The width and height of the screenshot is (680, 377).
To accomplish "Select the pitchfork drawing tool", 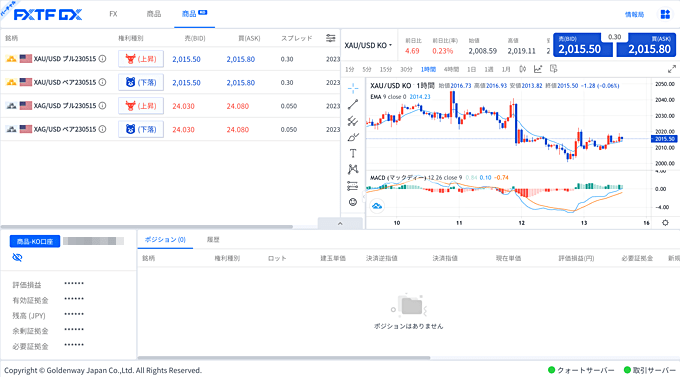I will pos(353,121).
